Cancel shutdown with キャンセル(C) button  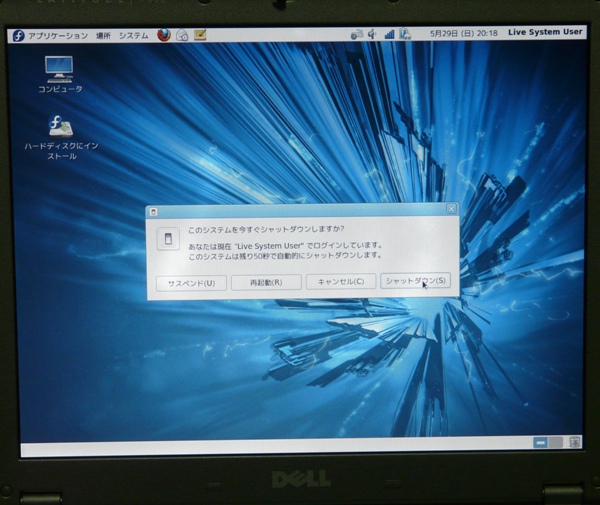tap(341, 282)
